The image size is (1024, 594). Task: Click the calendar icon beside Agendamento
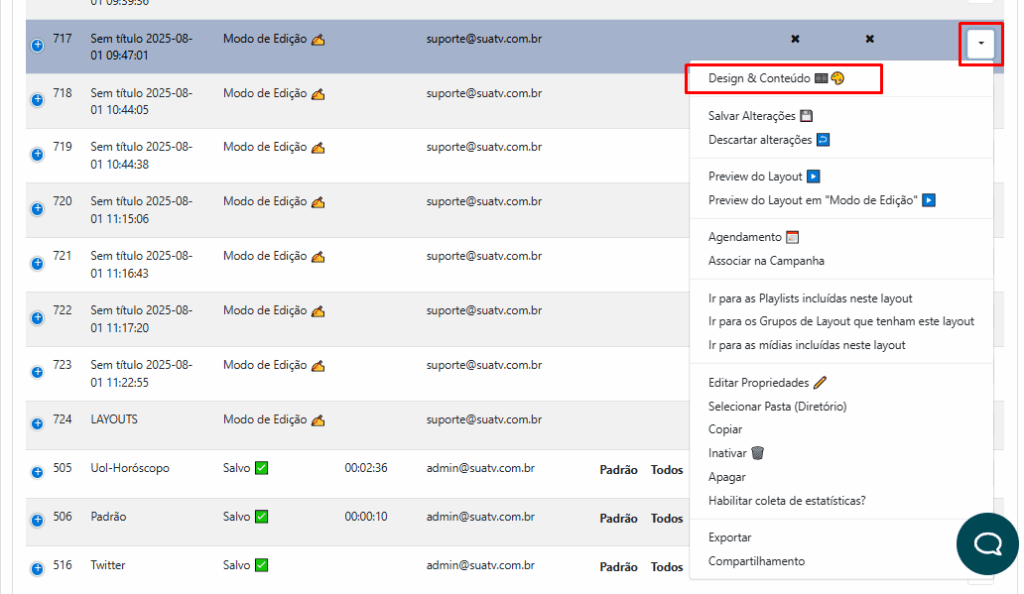tap(793, 238)
